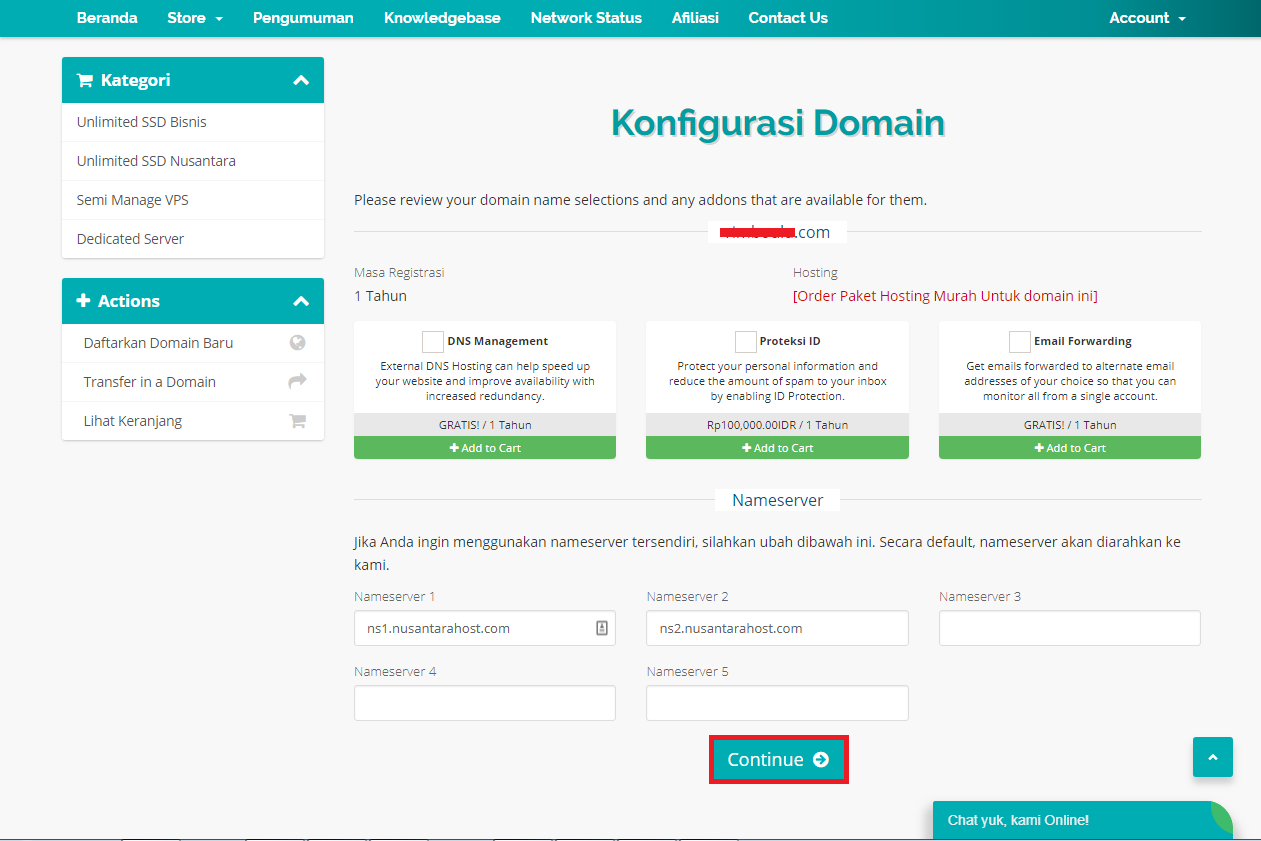Image resolution: width=1261 pixels, height=841 pixels.
Task: Click the cart icon beside Lihat Keranjang
Action: pos(297,421)
